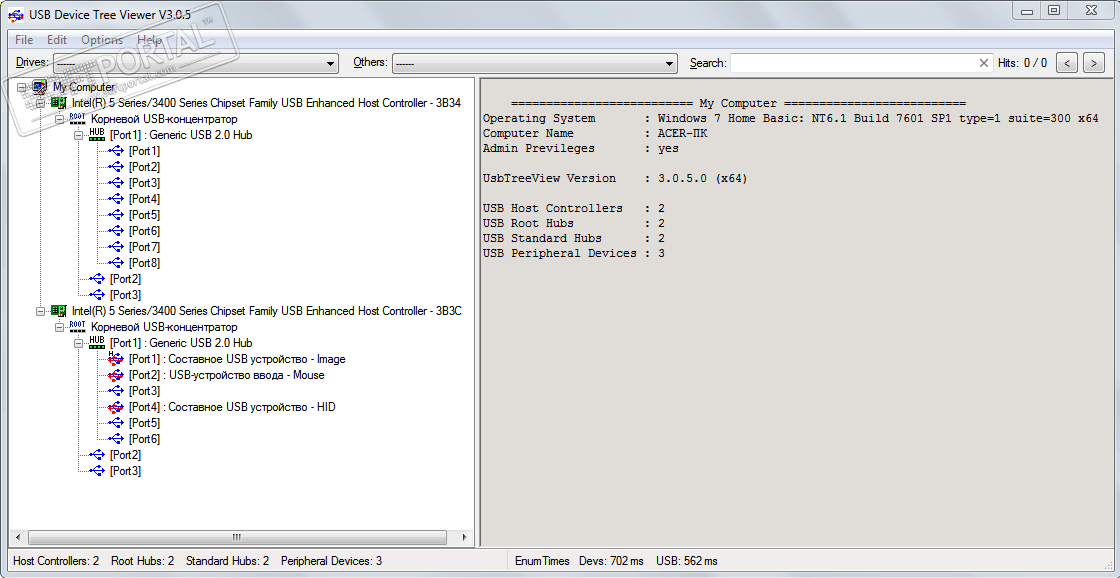Click HUB icon under the 3B34 root hub
Viewport: 1120px width, 578px height.
98,135
